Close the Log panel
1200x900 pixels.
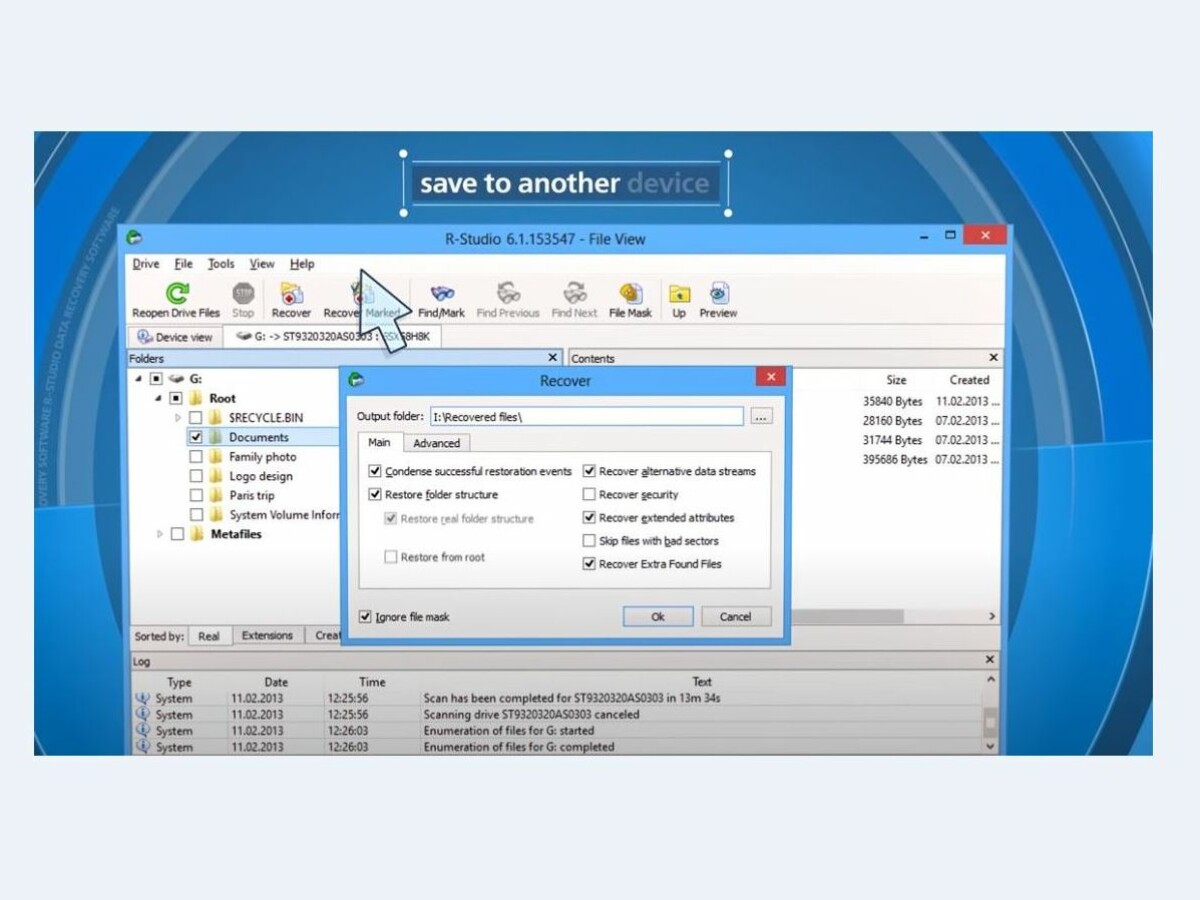pos(990,660)
